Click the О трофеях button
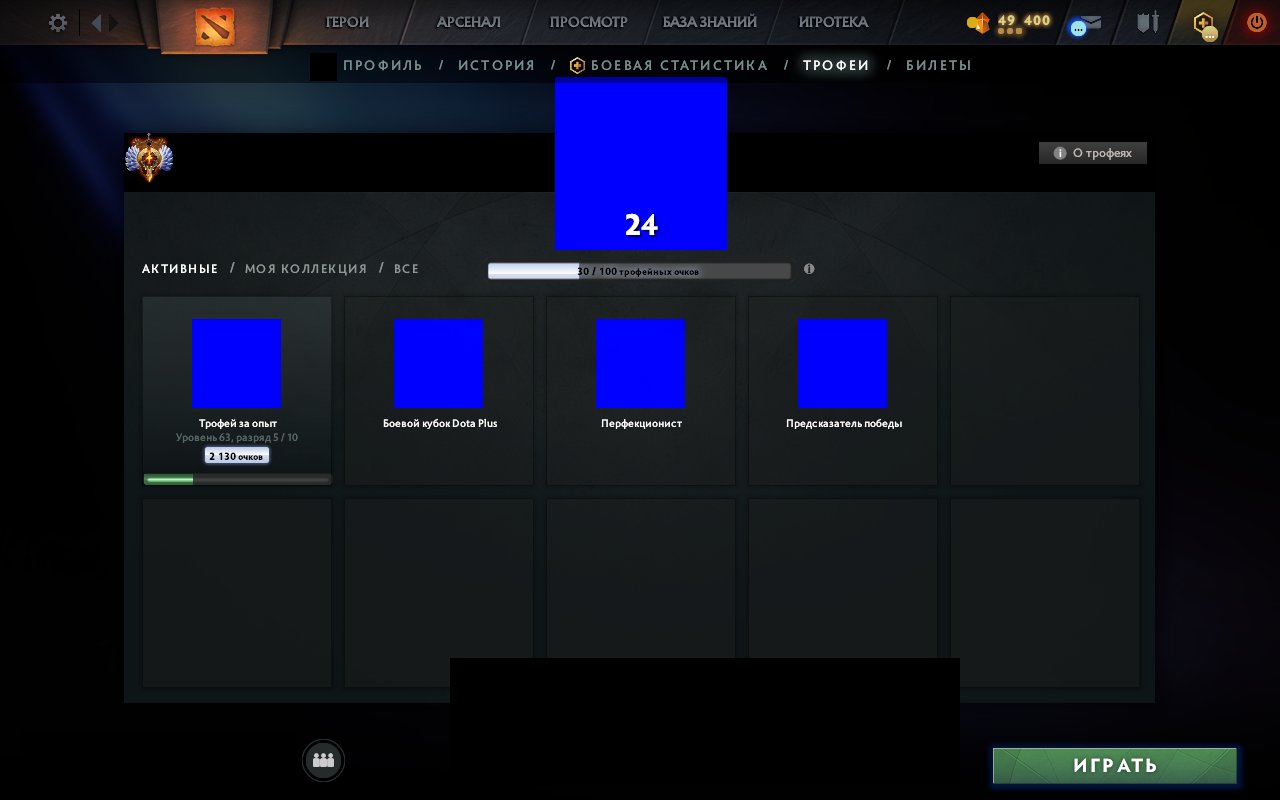 pyautogui.click(x=1092, y=153)
